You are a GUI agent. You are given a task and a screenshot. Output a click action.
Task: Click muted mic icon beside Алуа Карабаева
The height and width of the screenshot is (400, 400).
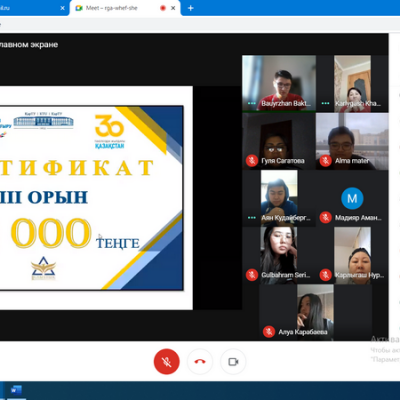click(x=269, y=332)
